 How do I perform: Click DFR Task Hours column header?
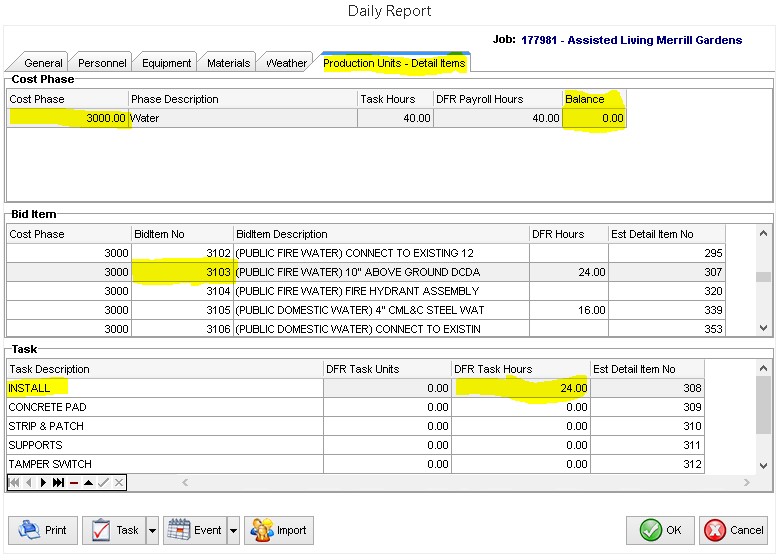pos(521,369)
